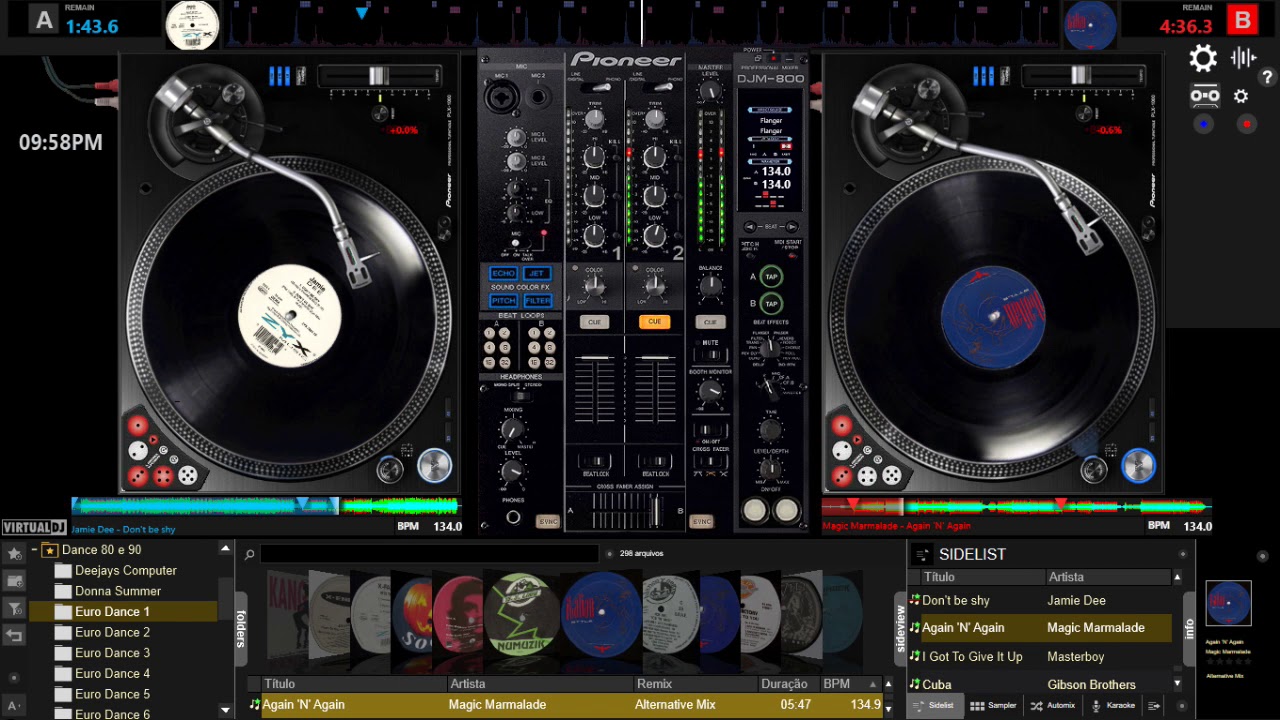
Task: Sort tracks by Remix column
Action: [x=694, y=684]
